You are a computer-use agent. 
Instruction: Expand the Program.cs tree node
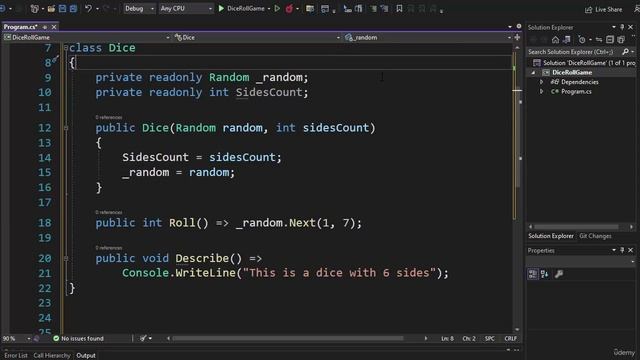(x=542, y=91)
